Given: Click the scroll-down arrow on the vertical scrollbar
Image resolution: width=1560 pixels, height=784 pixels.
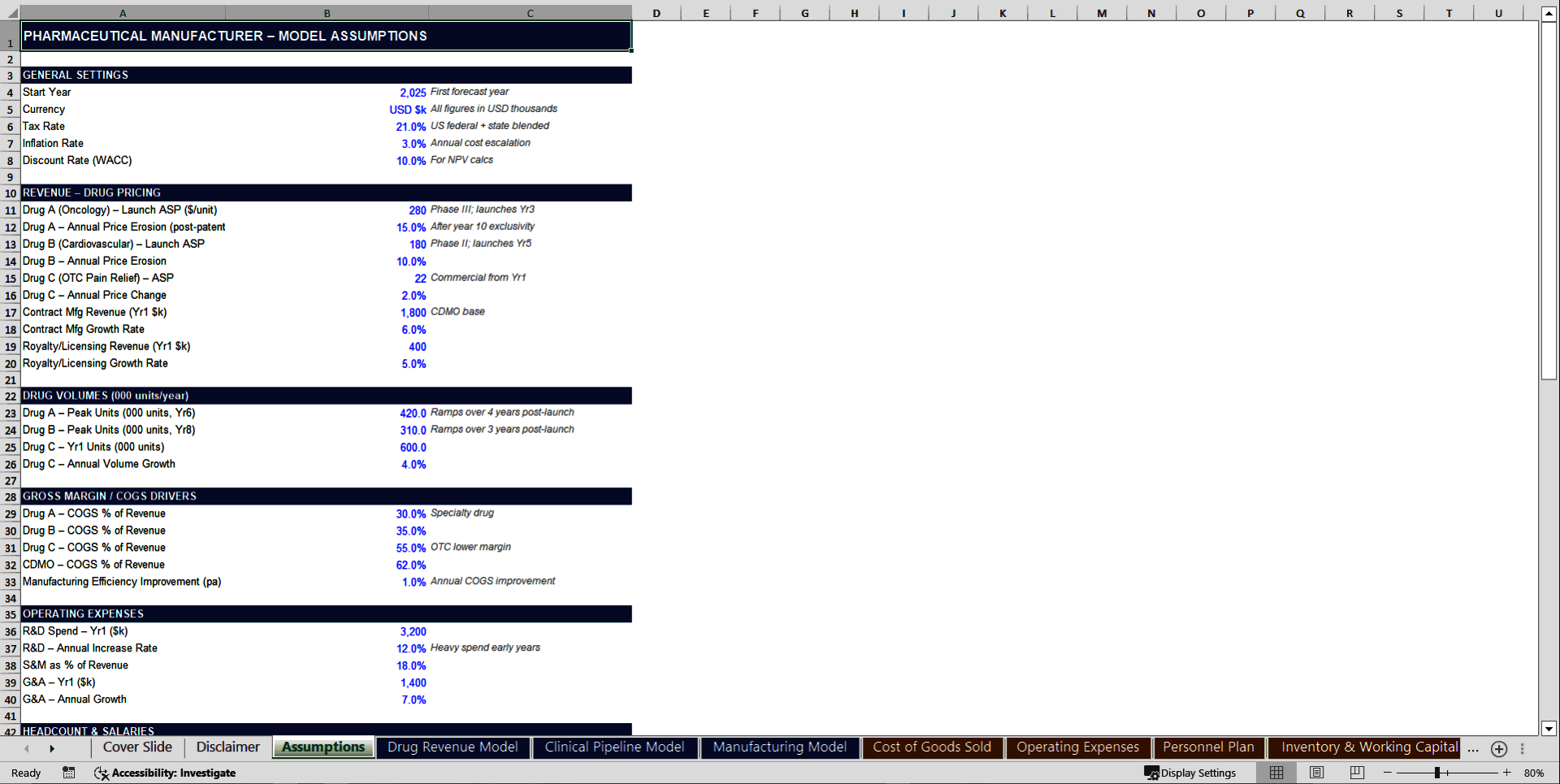Looking at the screenshot, I should click(x=1549, y=729).
